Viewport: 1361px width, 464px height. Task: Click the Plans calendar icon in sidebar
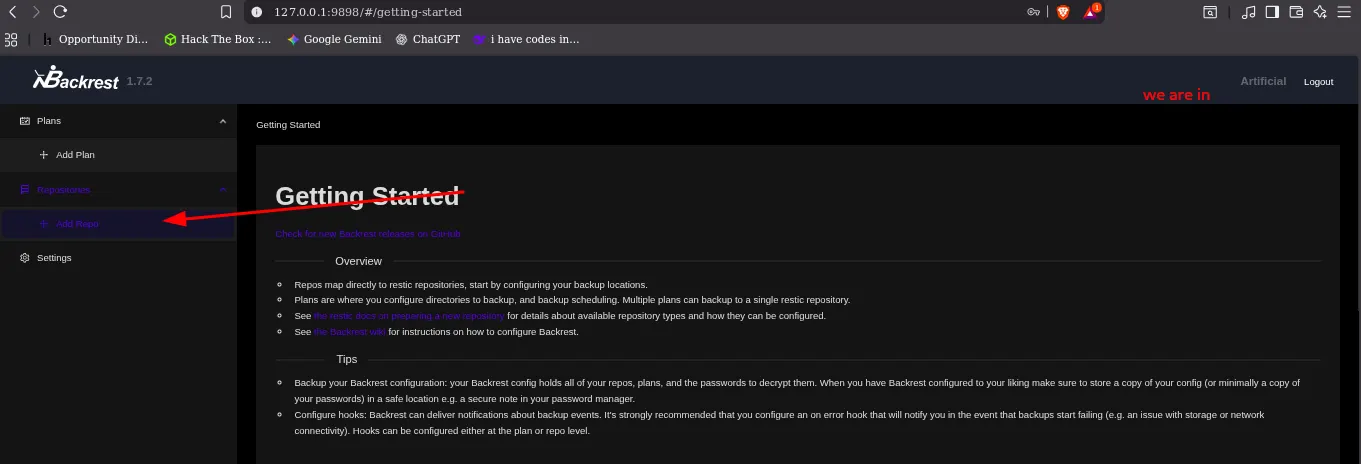25,121
